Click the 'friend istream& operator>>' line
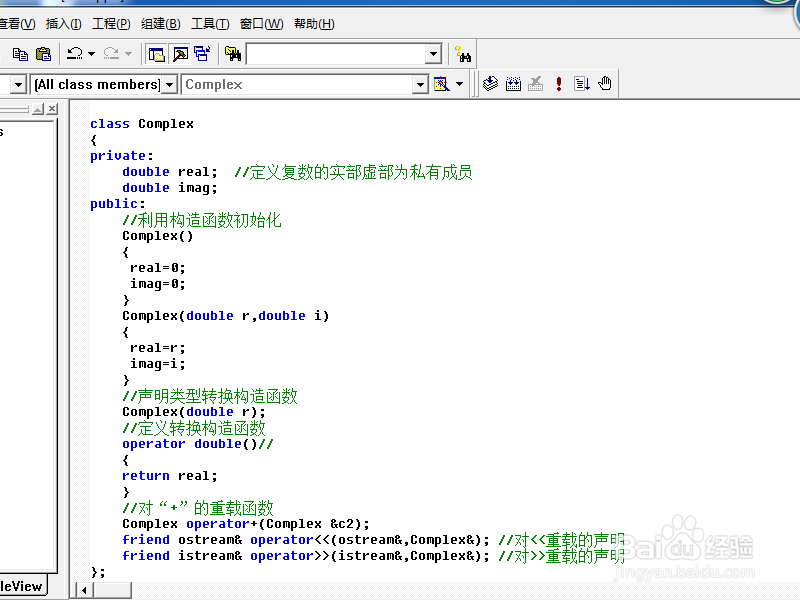Image resolution: width=800 pixels, height=600 pixels. [x=306, y=556]
